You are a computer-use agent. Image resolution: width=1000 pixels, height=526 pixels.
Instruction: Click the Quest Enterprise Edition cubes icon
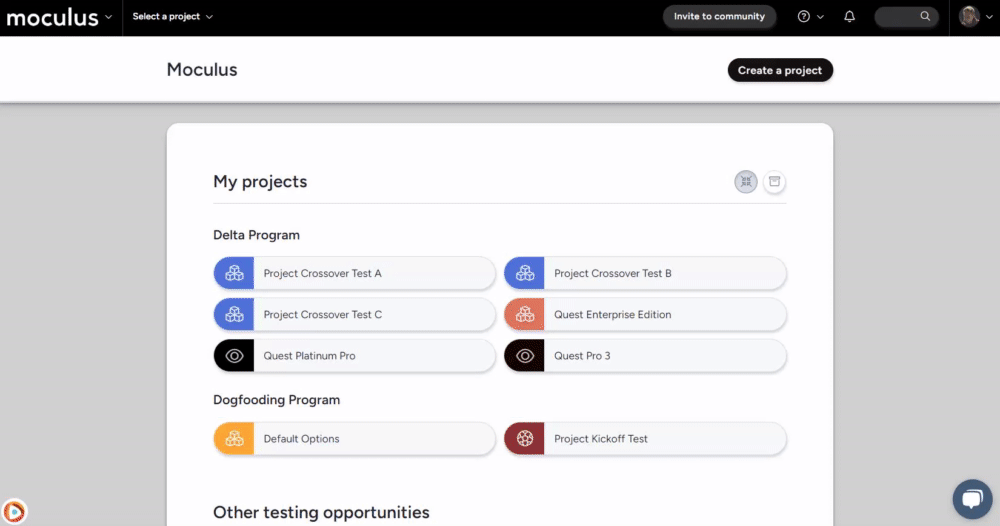525,315
